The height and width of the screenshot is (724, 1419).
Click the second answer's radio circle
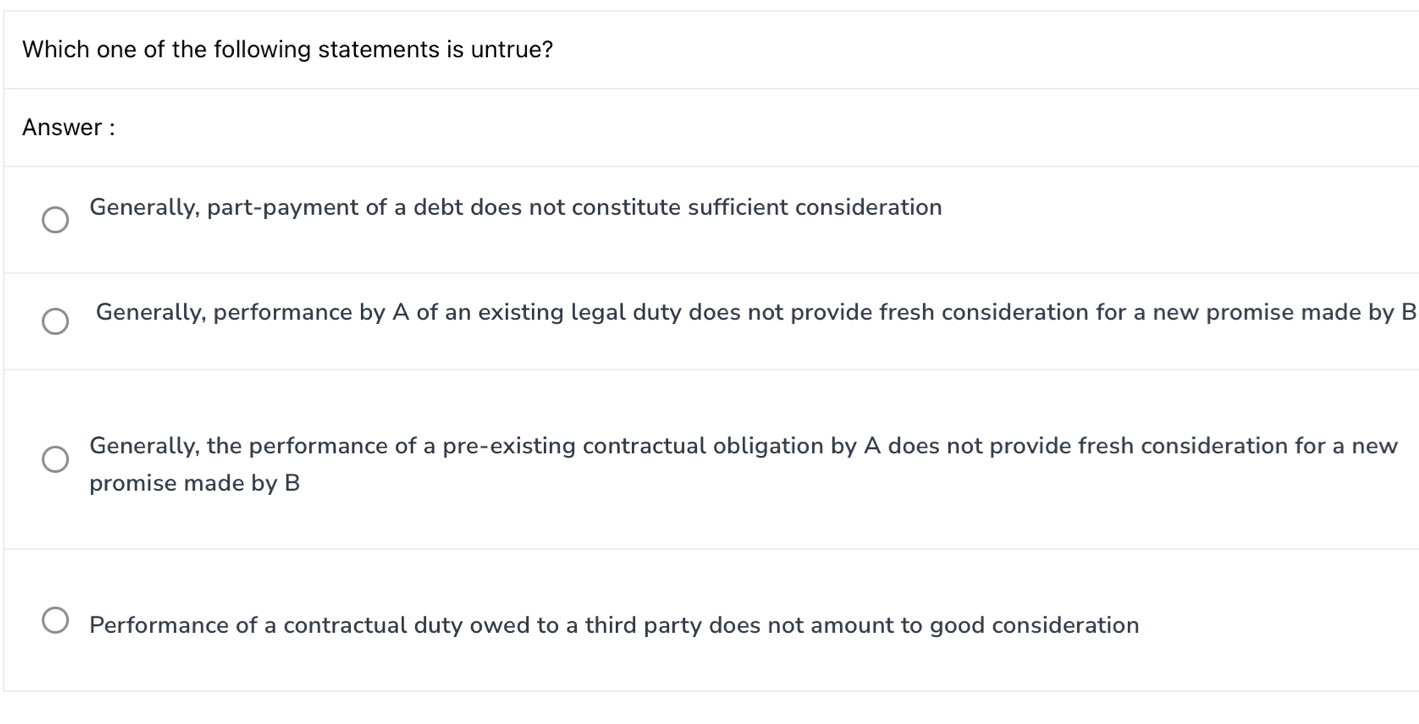[x=55, y=321]
